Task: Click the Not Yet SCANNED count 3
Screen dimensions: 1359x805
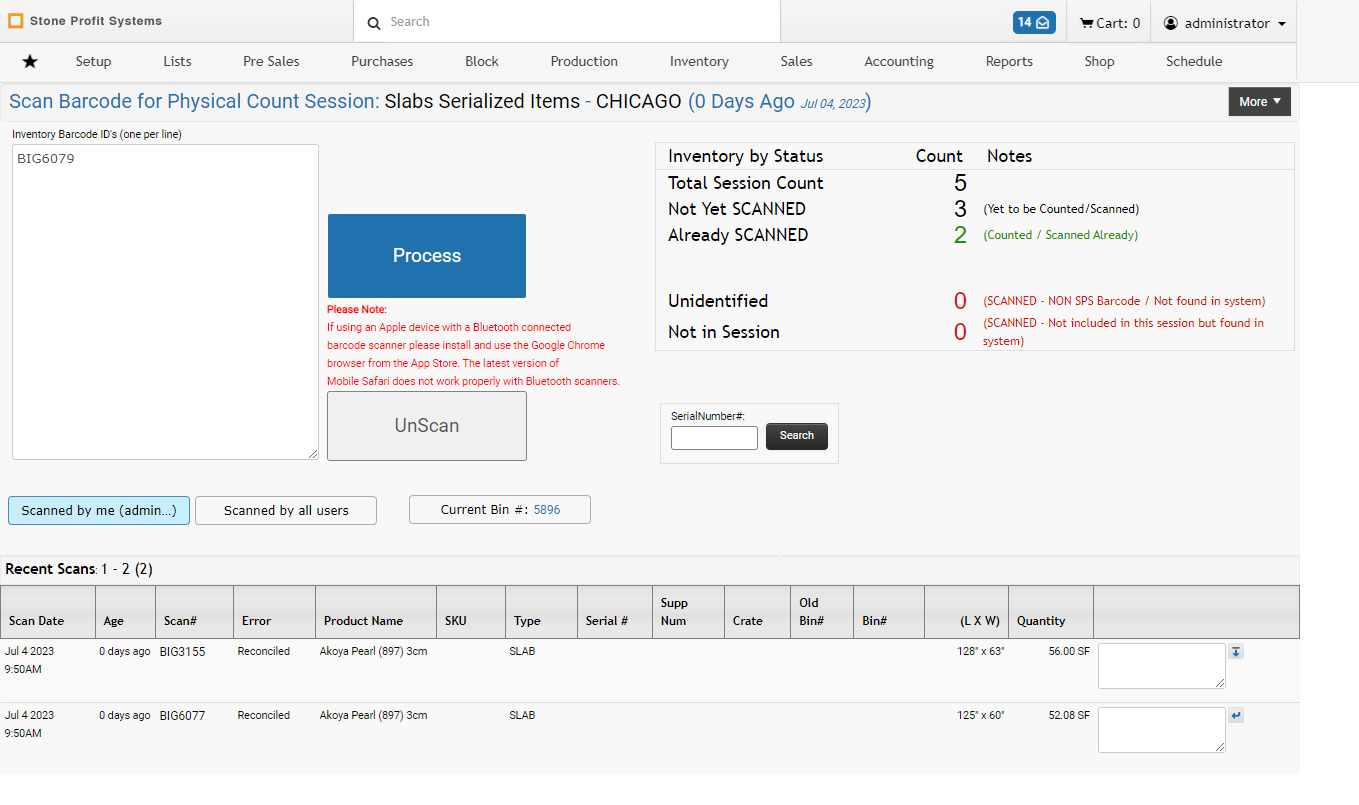Action: [x=960, y=209]
